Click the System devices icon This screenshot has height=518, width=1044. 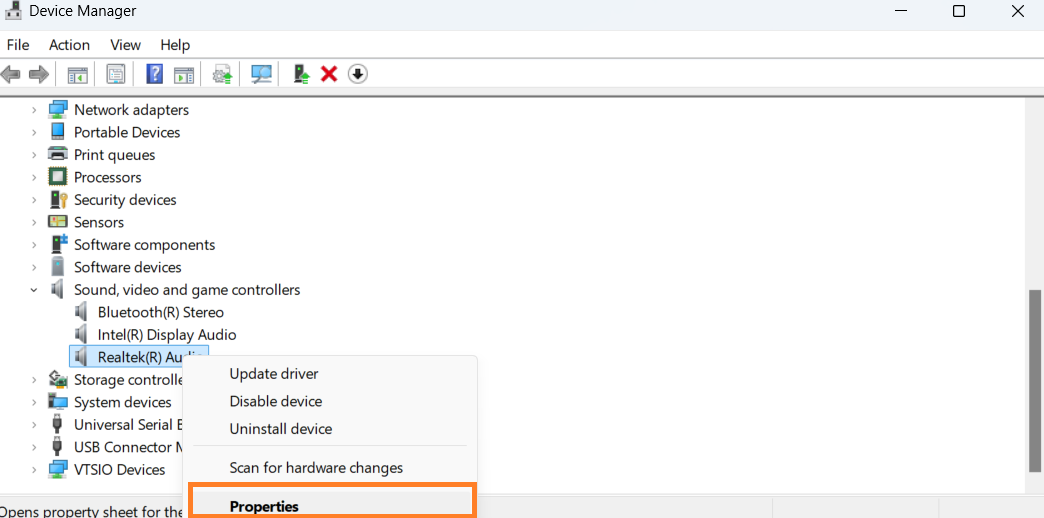tap(58, 402)
